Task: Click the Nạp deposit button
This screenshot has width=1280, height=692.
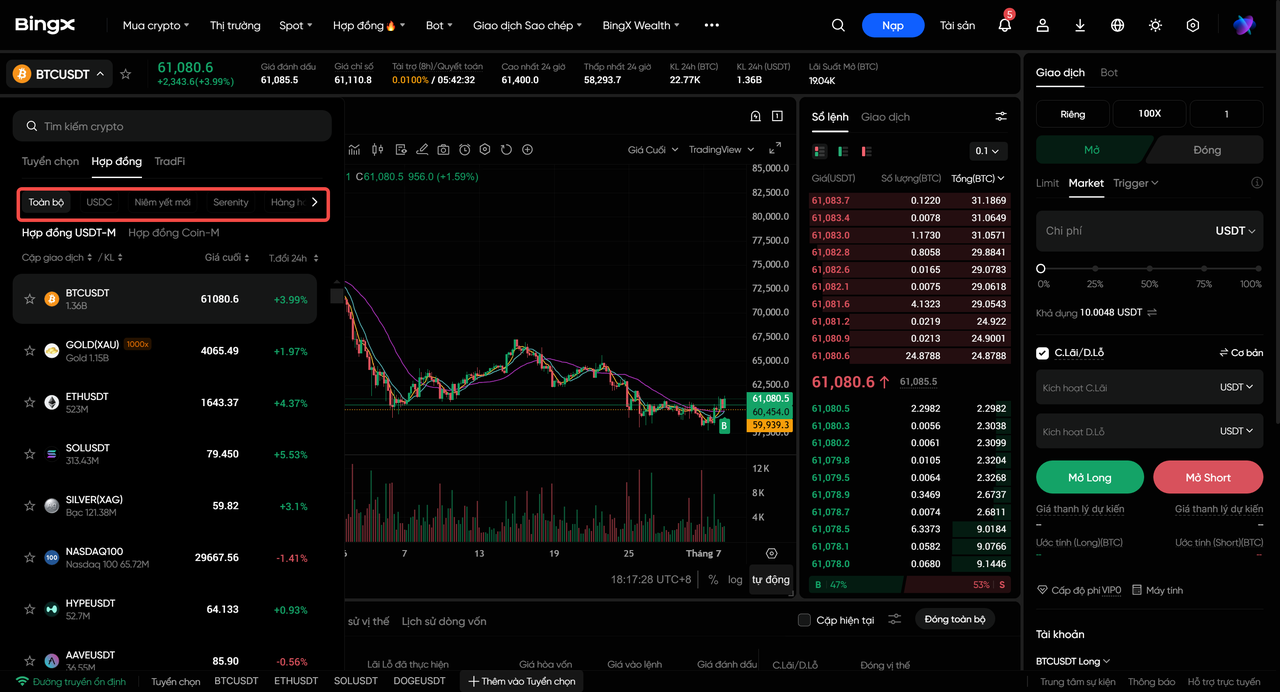Action: (893, 25)
